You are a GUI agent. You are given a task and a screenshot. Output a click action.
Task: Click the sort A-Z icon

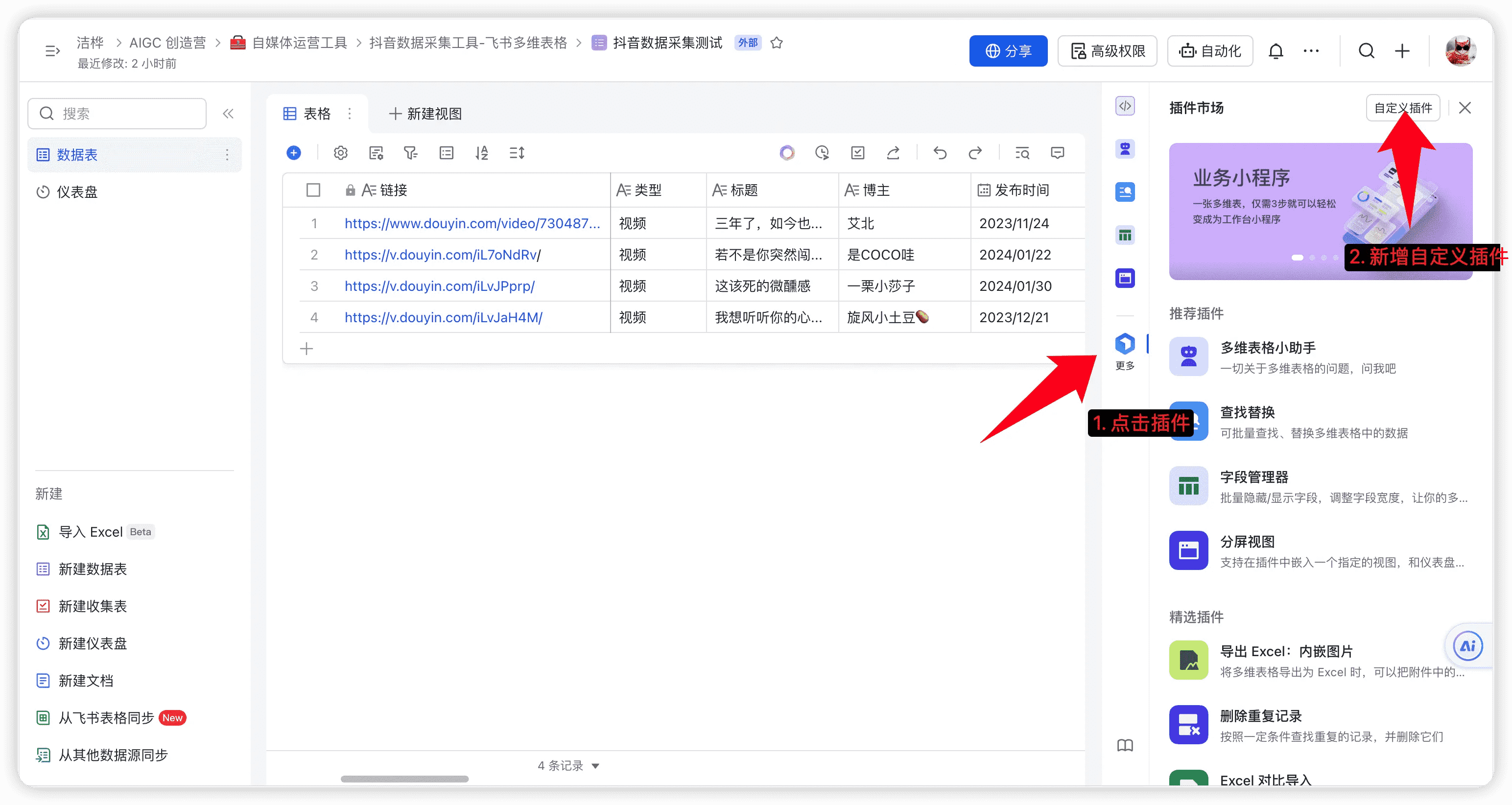(x=481, y=153)
